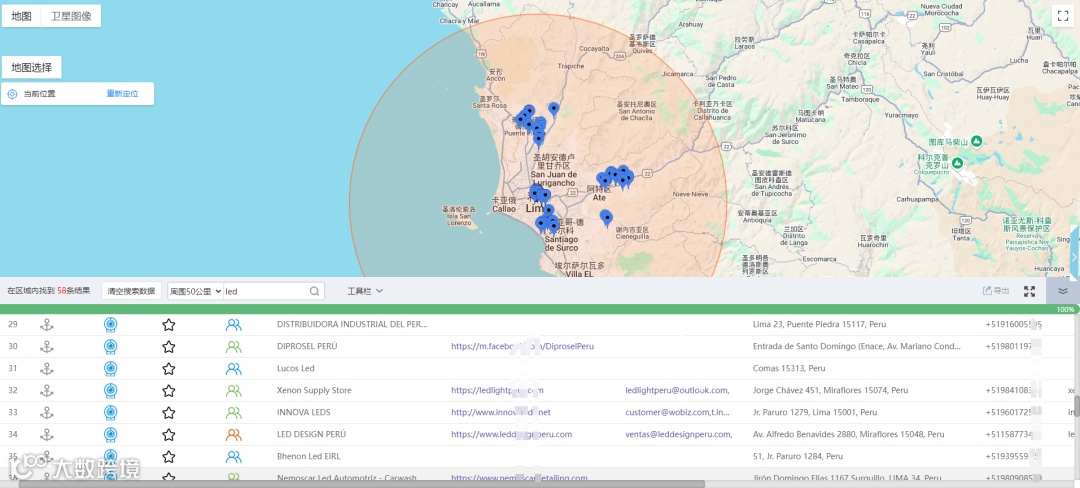Switch to the 地图 map view
Screen dimensions: 1080x488
click(x=21, y=16)
